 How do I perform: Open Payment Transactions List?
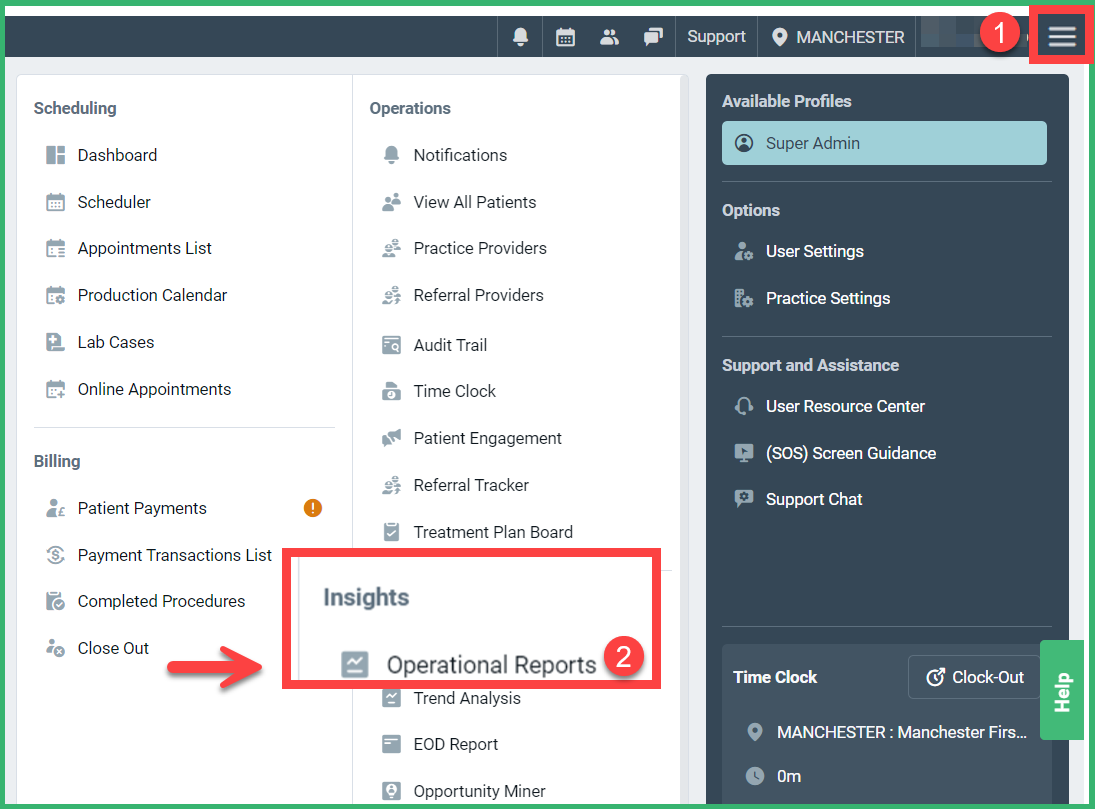point(175,555)
